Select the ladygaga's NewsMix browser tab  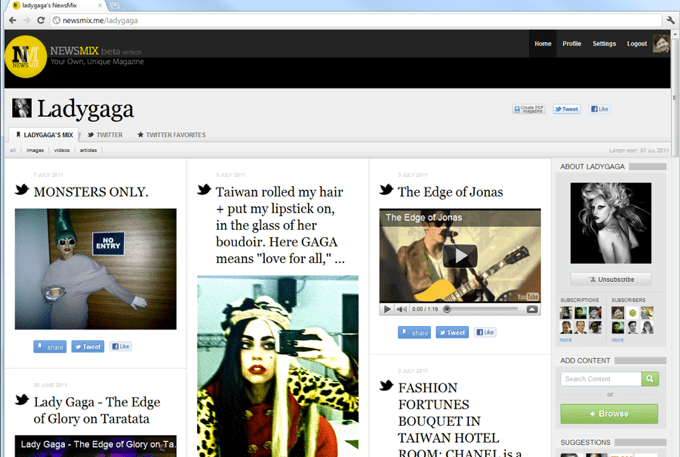click(57, 6)
